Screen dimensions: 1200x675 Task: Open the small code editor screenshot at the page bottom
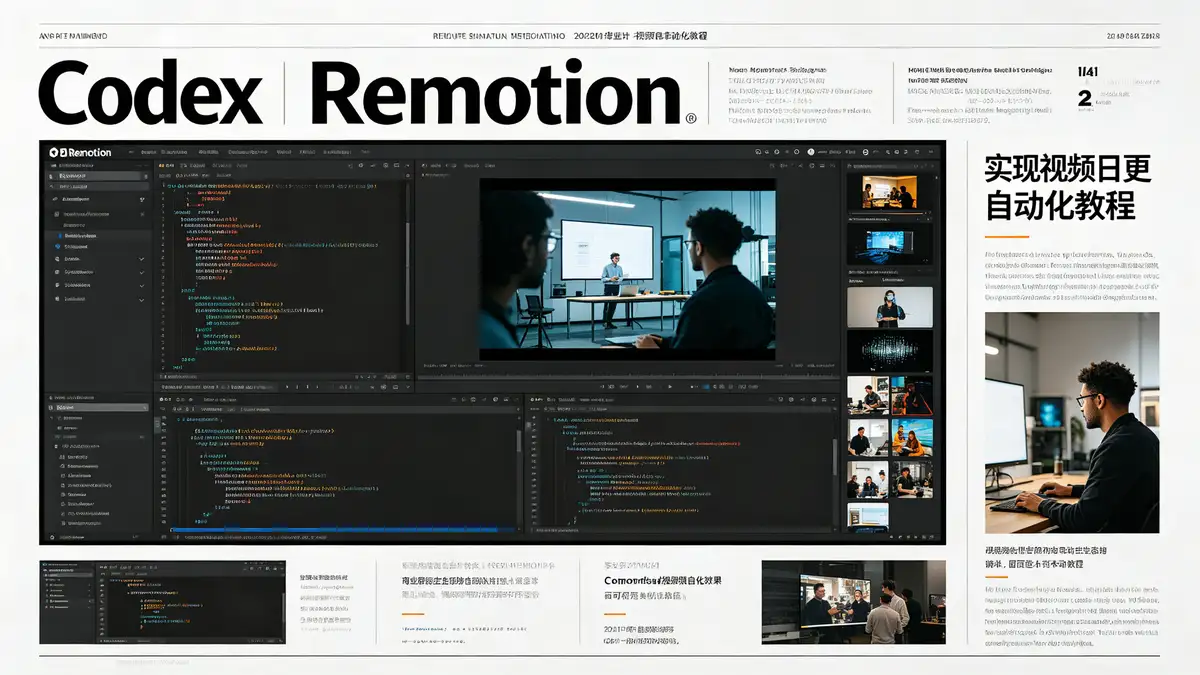tap(162, 602)
